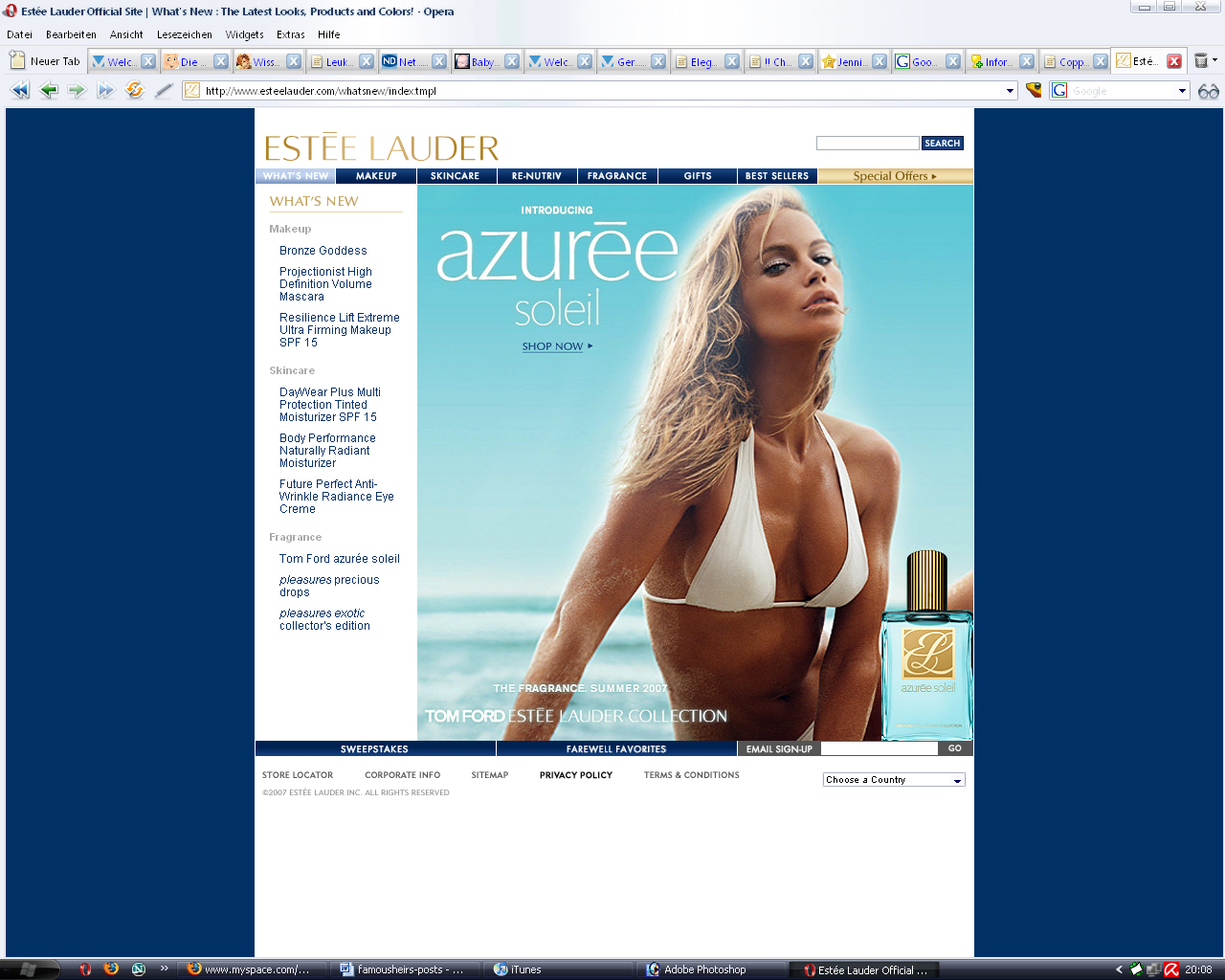Image resolution: width=1225 pixels, height=980 pixels.
Task: Open Tom Ford azurée soleil link
Action: pos(340,559)
